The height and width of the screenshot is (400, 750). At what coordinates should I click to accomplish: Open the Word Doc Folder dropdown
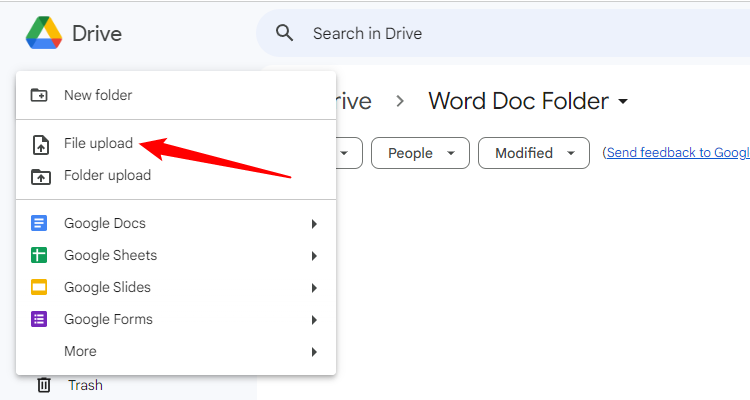pyautogui.click(x=624, y=101)
